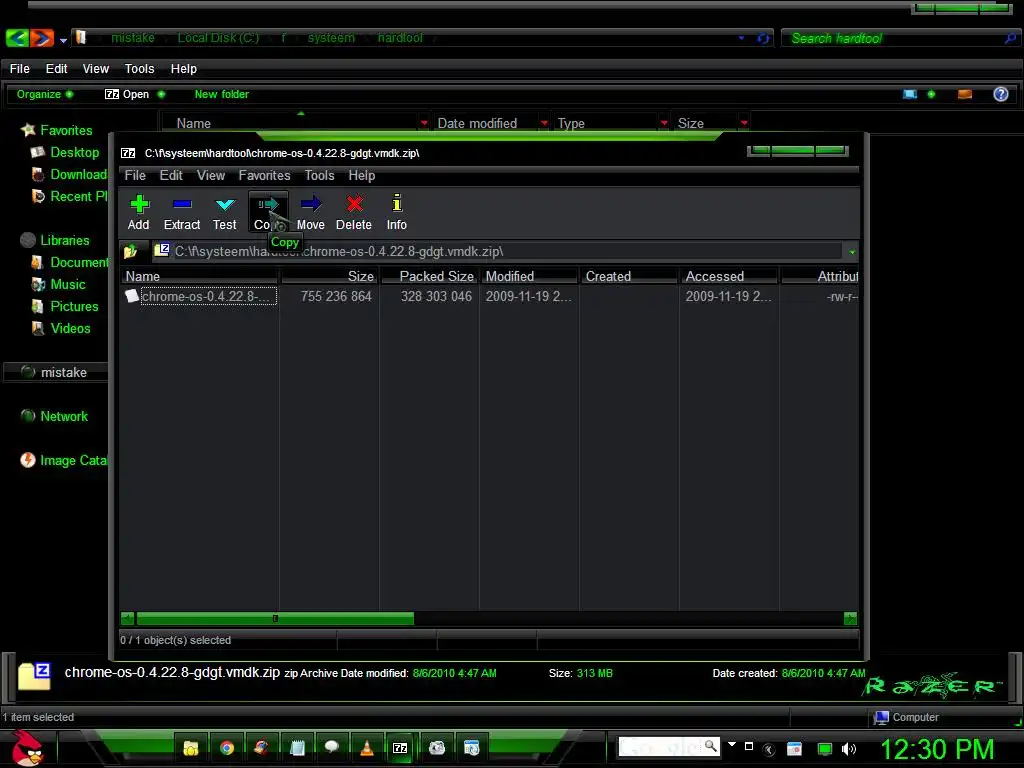This screenshot has width=1024, height=768.
Task: Open the Info tool in 7-Zip
Action: (396, 212)
